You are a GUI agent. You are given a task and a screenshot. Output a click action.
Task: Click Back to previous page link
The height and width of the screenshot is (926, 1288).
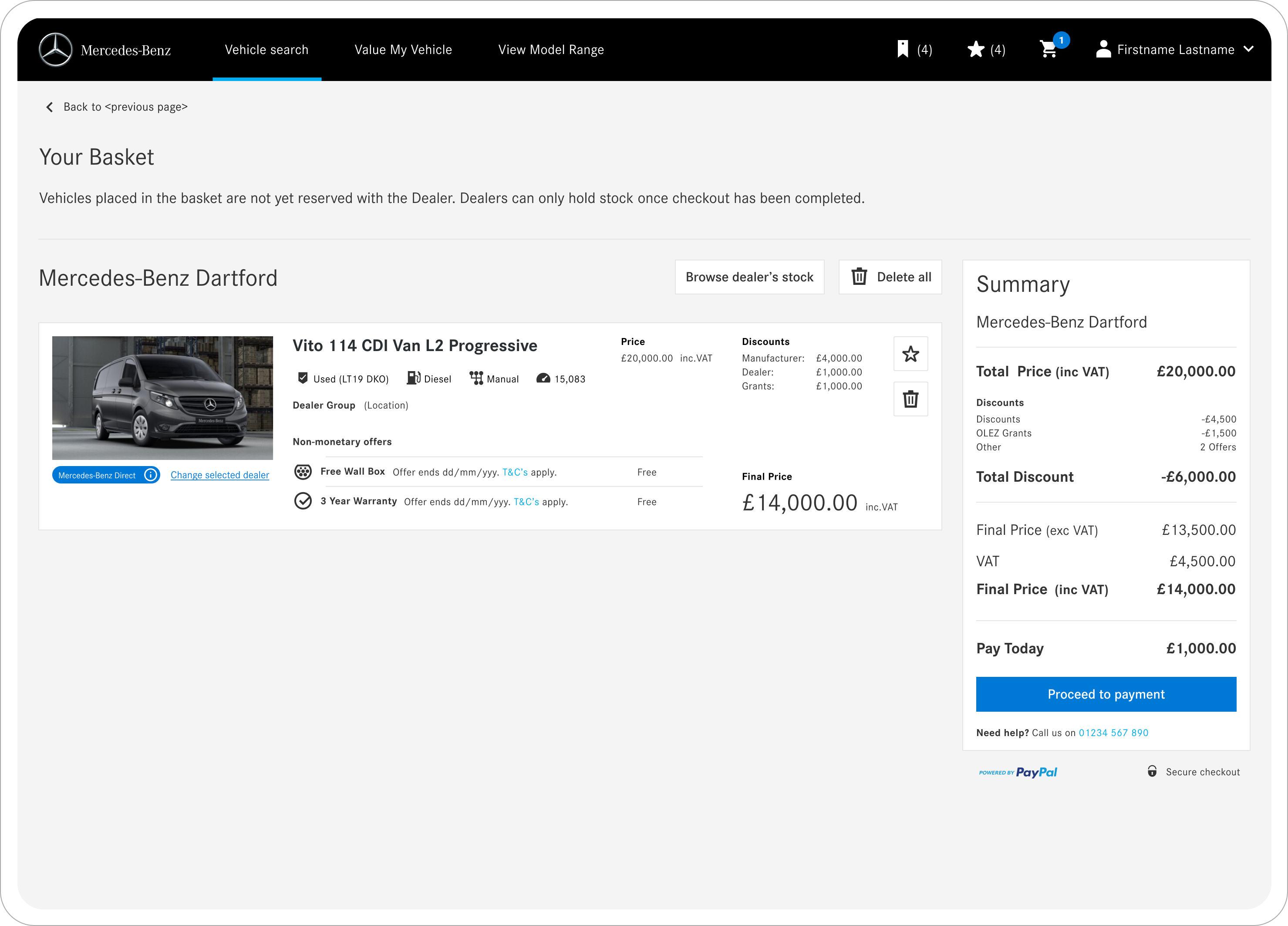tap(125, 107)
